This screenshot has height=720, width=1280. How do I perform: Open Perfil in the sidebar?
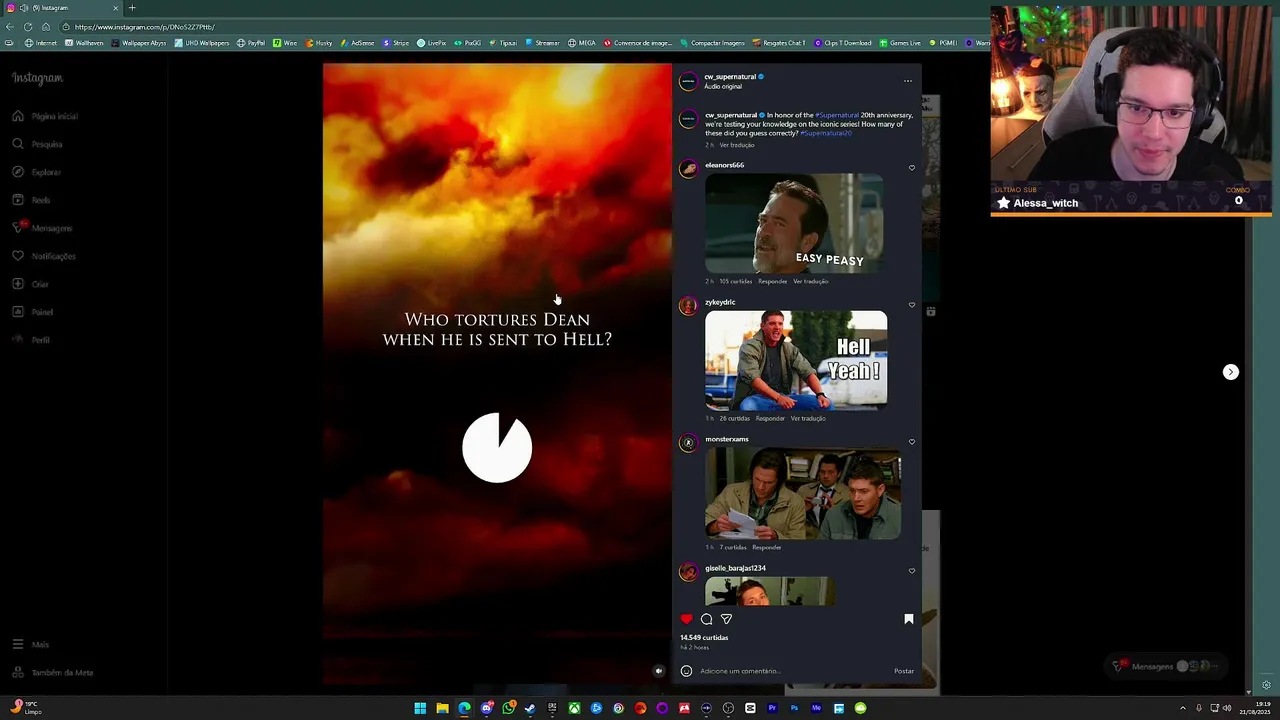(x=32, y=340)
